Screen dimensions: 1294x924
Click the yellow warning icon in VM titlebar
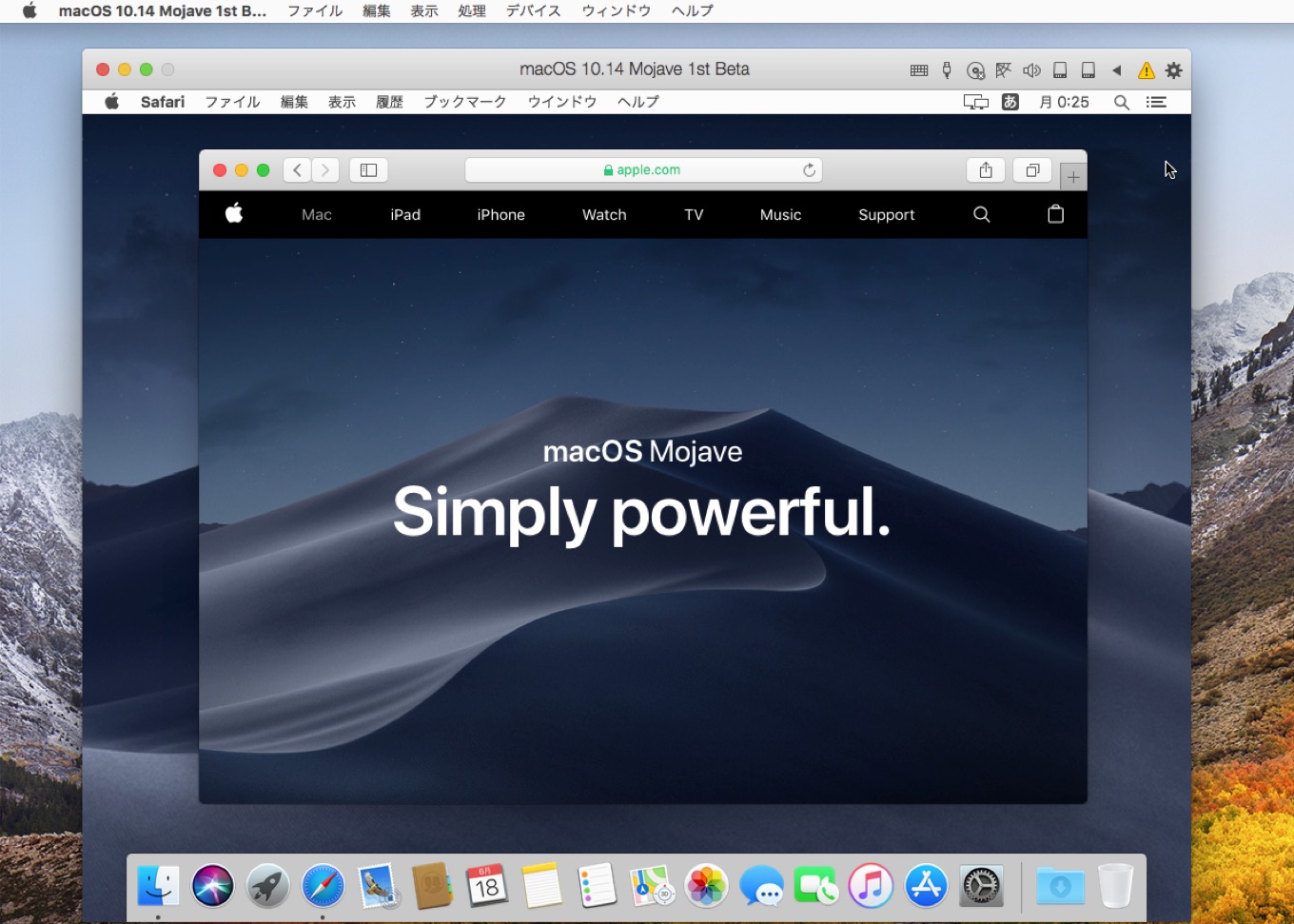[x=1147, y=70]
